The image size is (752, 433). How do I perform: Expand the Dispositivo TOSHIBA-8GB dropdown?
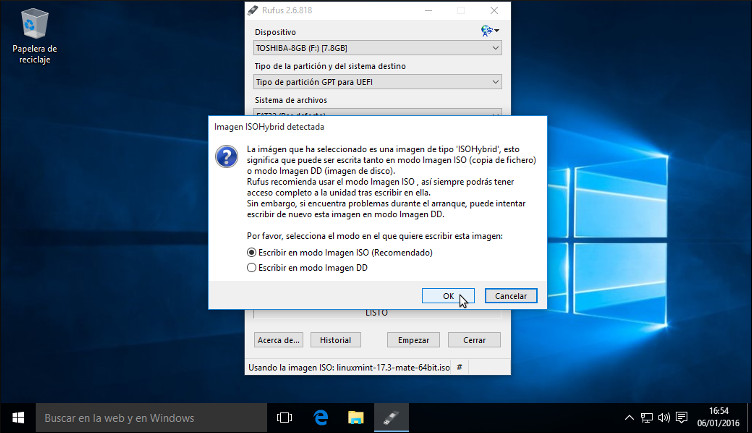(377, 48)
